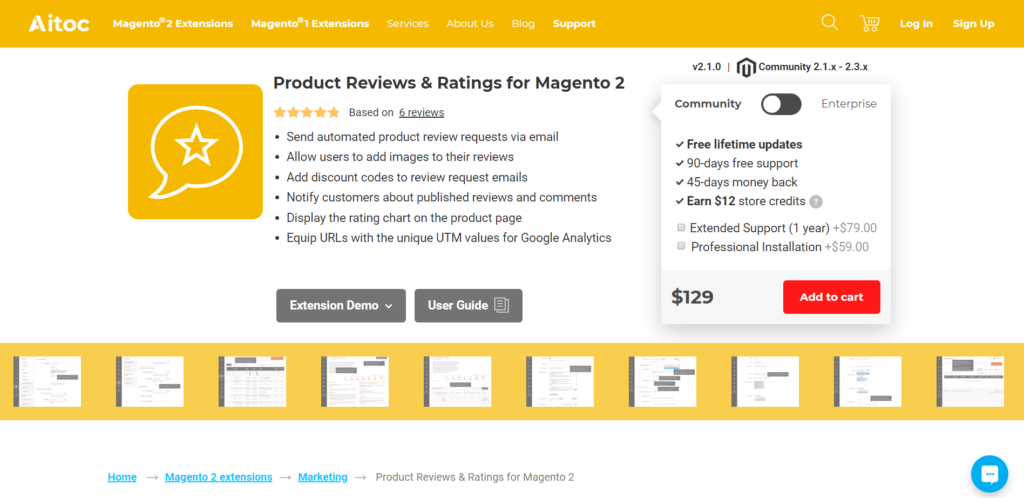Open the shopping cart icon
The image size is (1024, 498).
pos(869,23)
